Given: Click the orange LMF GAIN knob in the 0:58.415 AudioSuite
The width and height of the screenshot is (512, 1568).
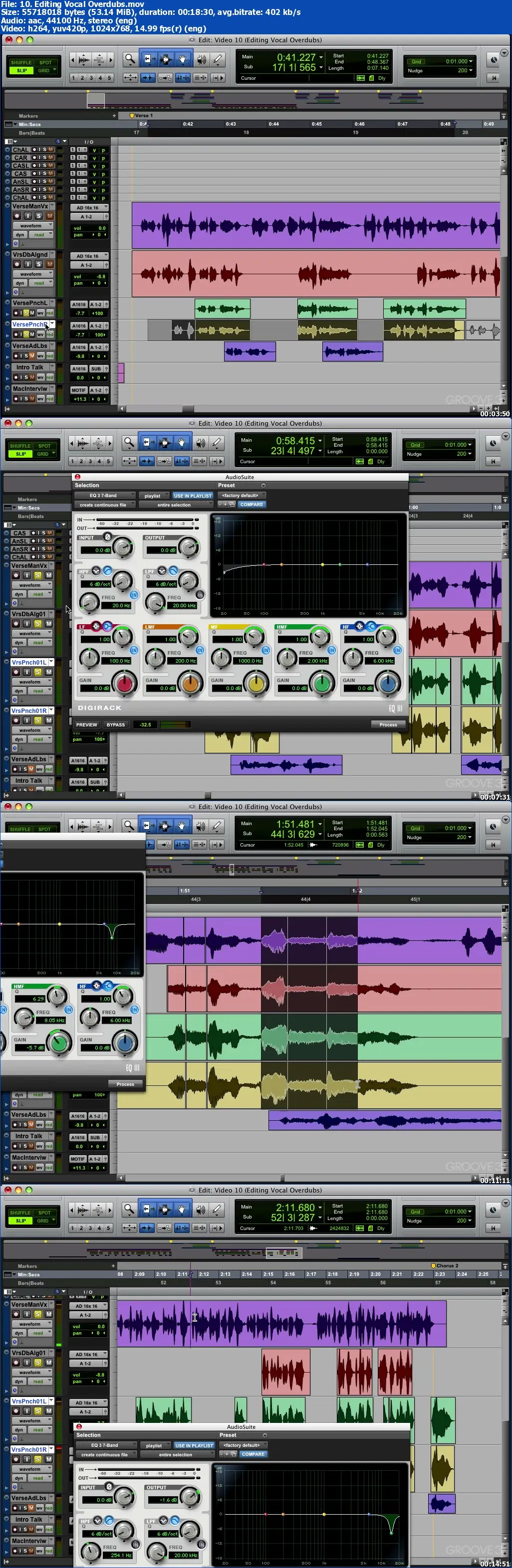Looking at the screenshot, I should point(191,683).
